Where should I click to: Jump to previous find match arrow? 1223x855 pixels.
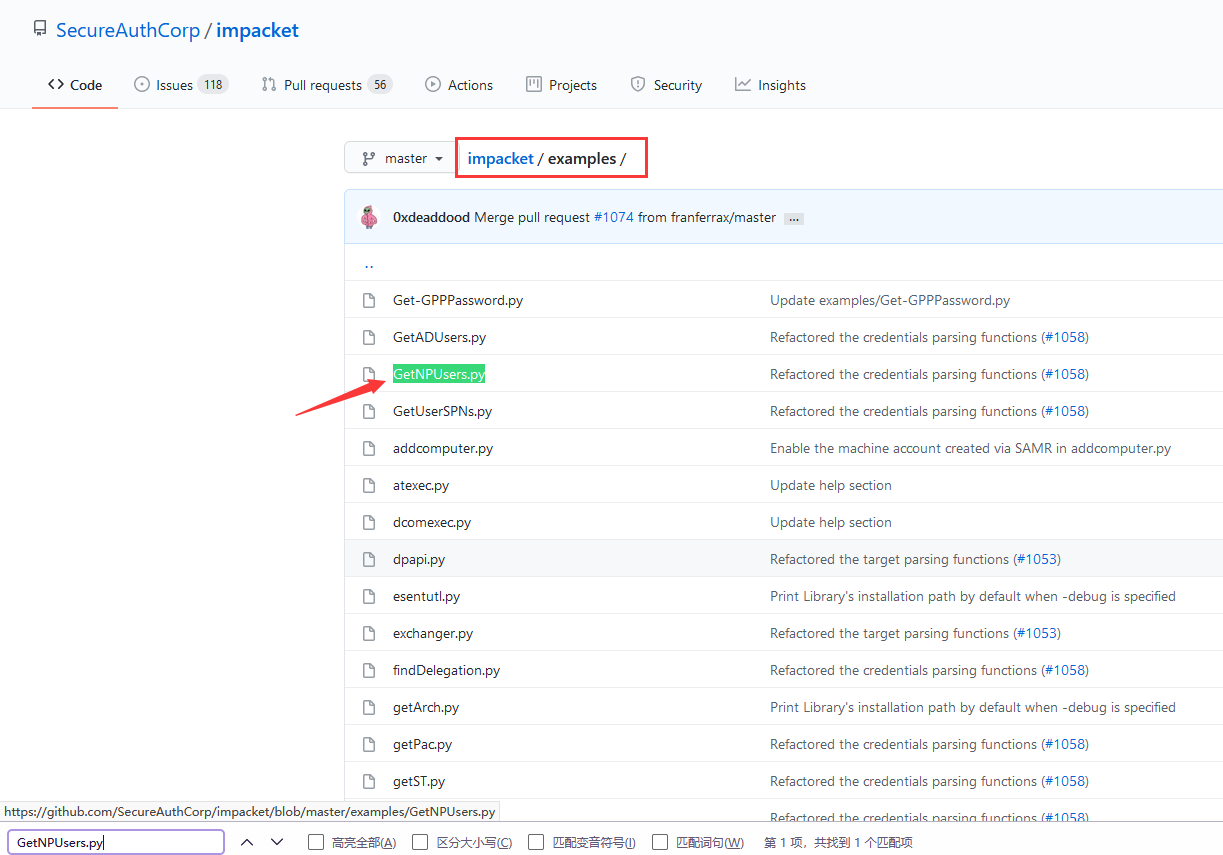(247, 842)
